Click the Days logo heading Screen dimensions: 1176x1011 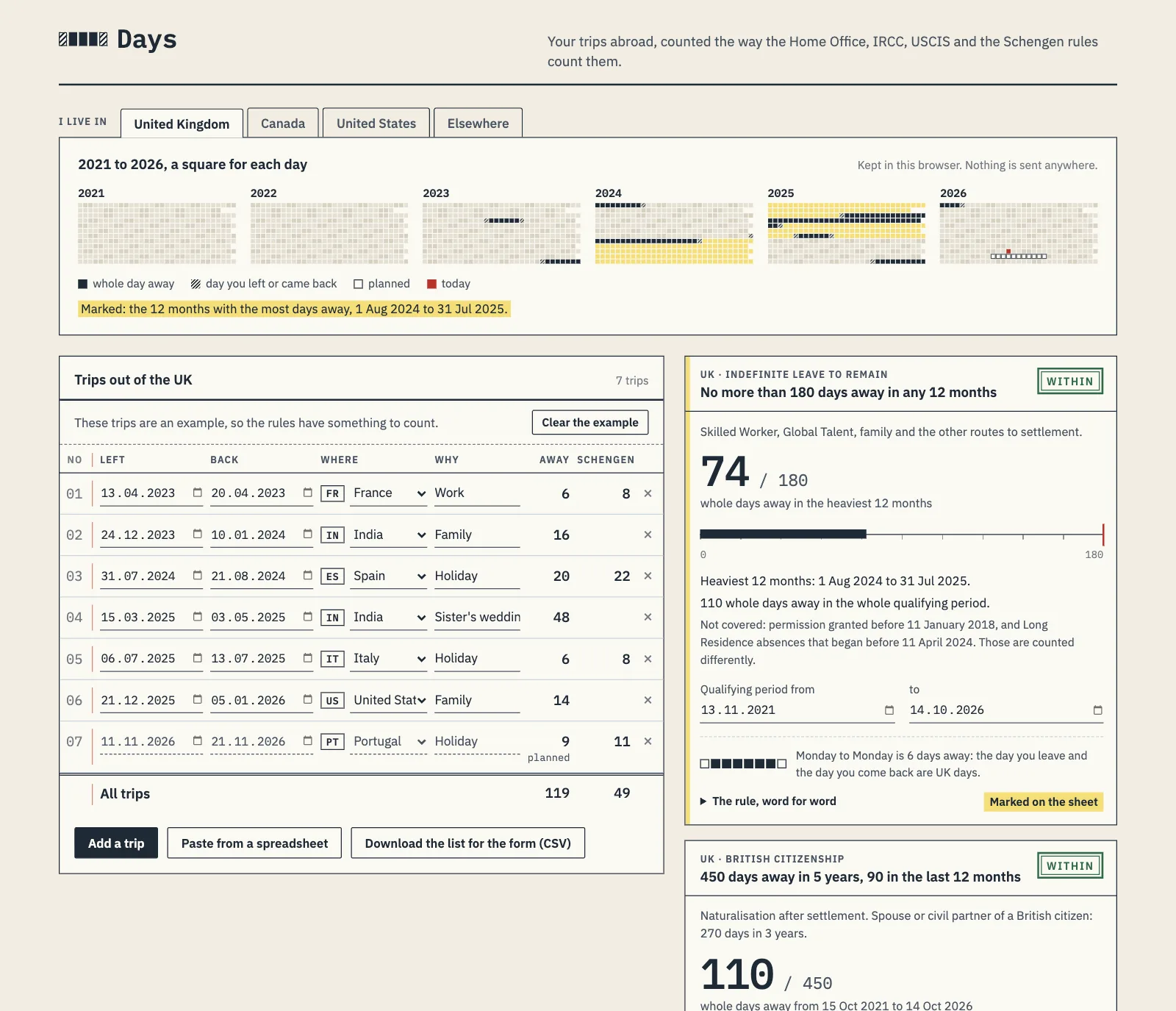pyautogui.click(x=118, y=39)
